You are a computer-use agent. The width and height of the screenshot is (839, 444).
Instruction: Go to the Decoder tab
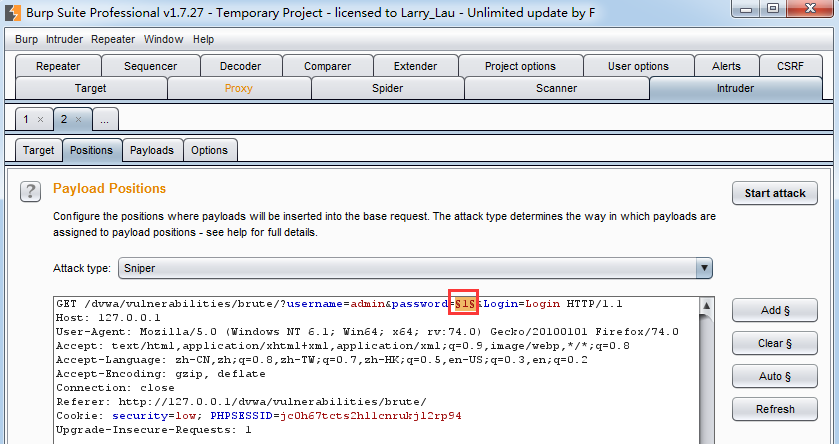click(240, 66)
